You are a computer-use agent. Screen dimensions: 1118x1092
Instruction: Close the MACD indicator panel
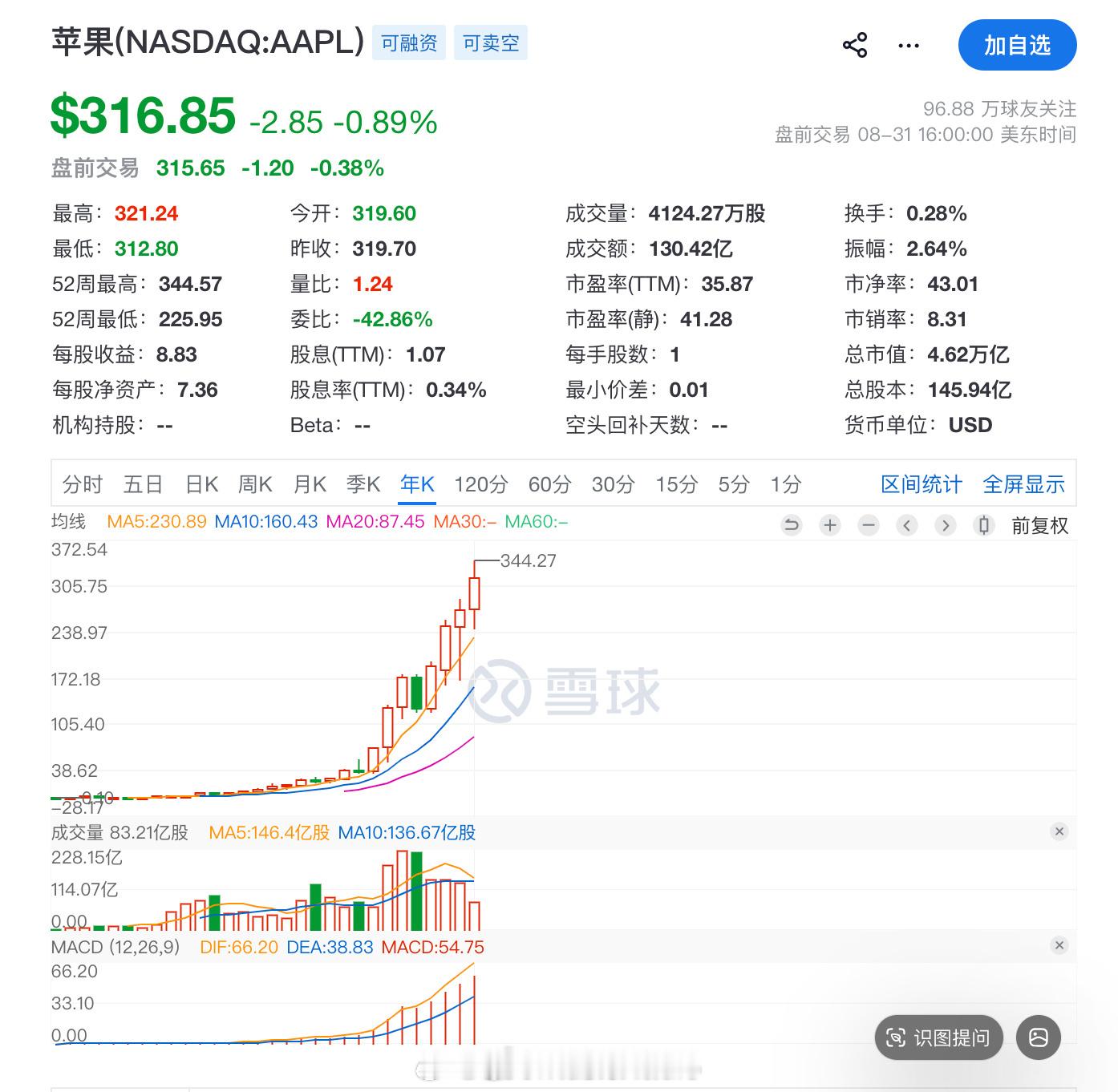tap(1059, 945)
